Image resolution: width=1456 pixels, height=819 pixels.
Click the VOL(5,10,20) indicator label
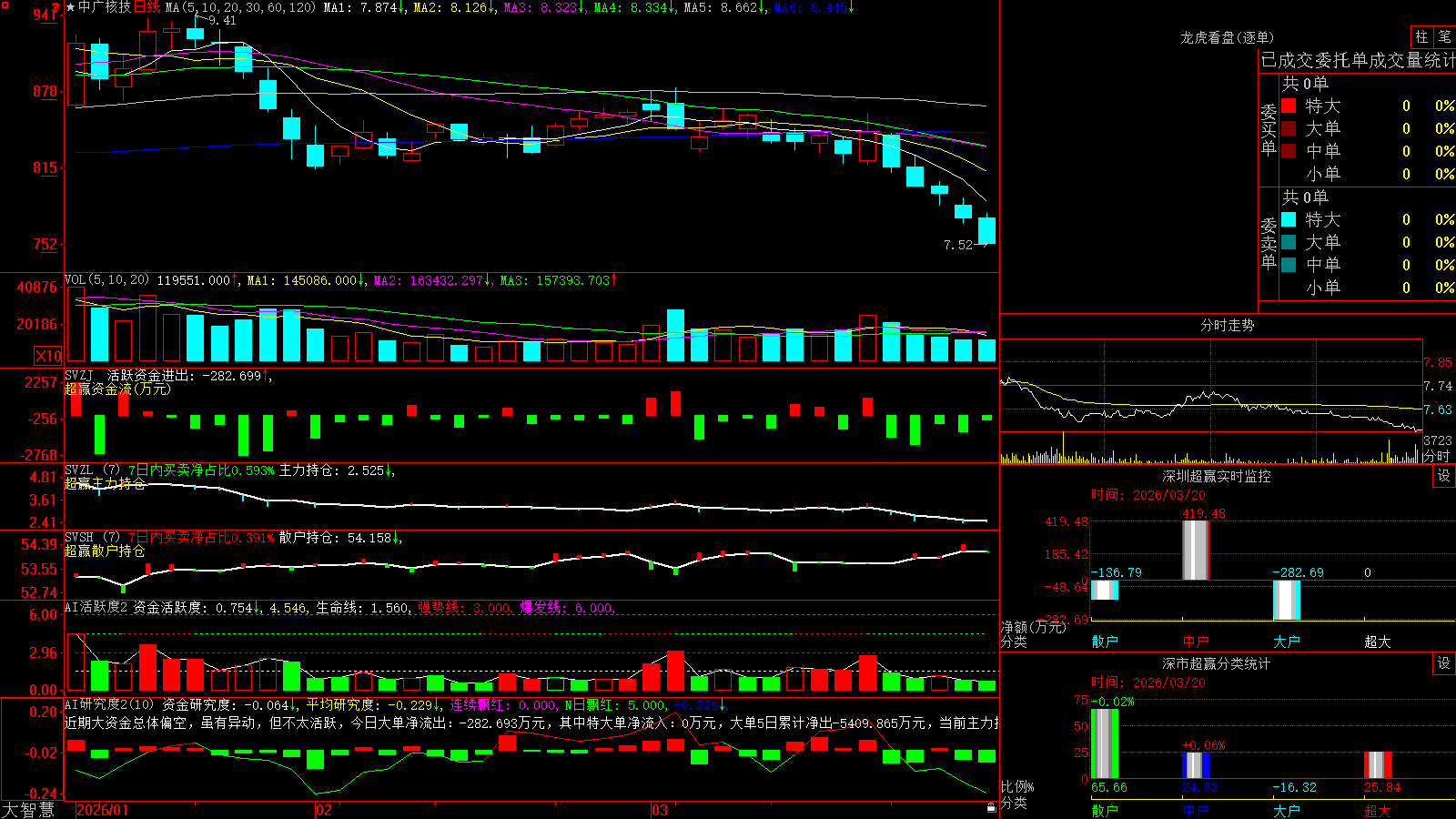click(106, 280)
